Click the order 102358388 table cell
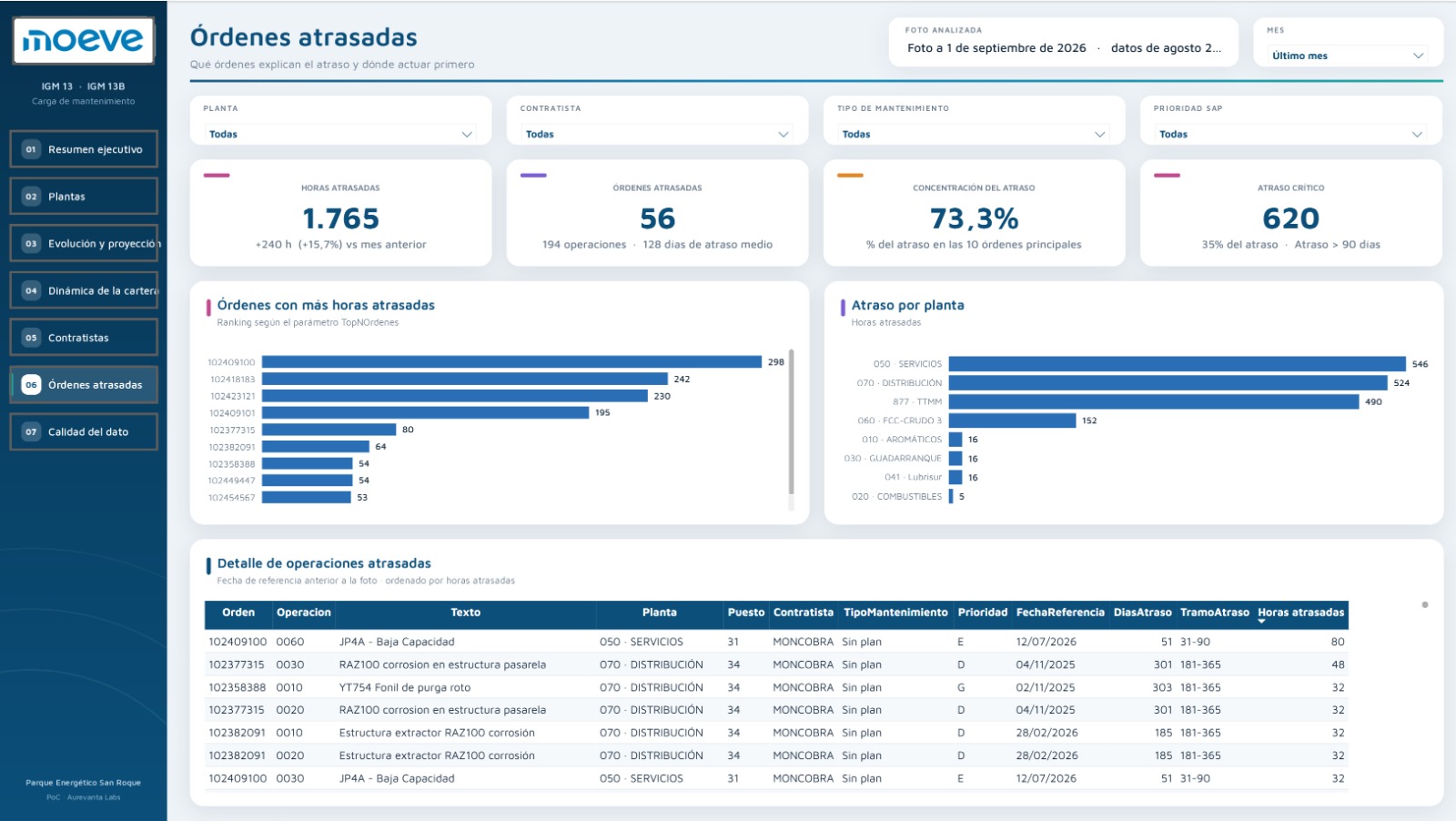This screenshot has width=1456, height=821. [238, 687]
